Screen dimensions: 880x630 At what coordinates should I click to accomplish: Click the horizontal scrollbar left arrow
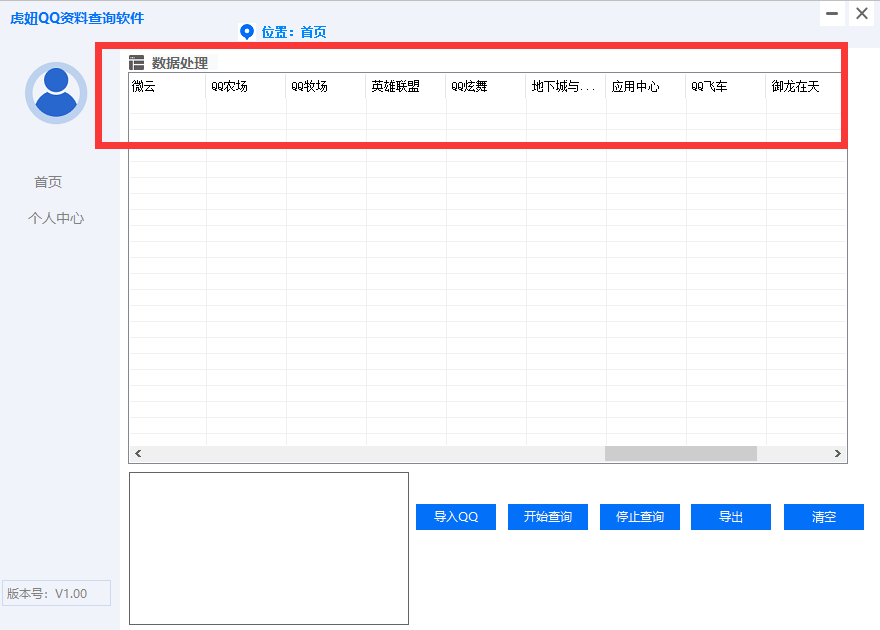pyautogui.click(x=138, y=453)
